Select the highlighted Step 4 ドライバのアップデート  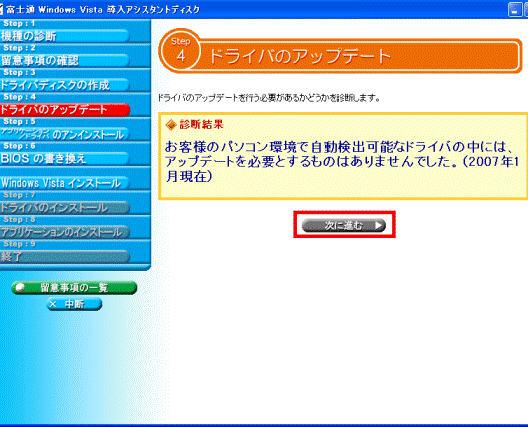[x=65, y=109]
